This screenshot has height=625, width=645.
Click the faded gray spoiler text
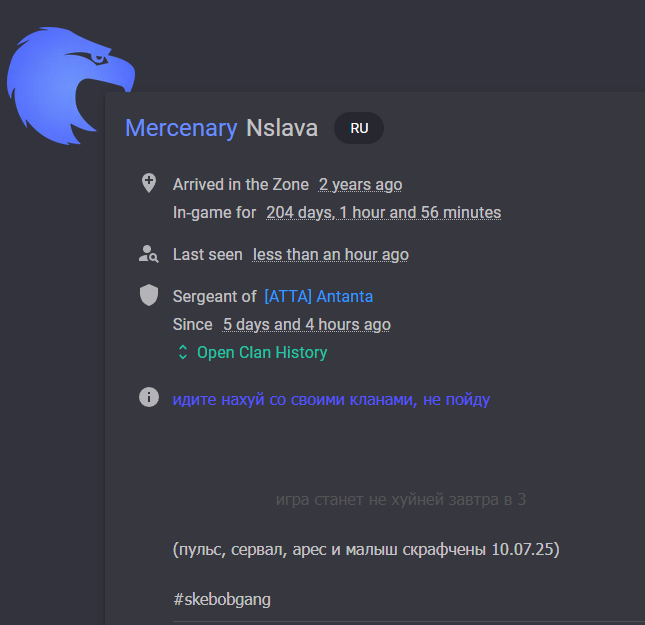tap(401, 500)
